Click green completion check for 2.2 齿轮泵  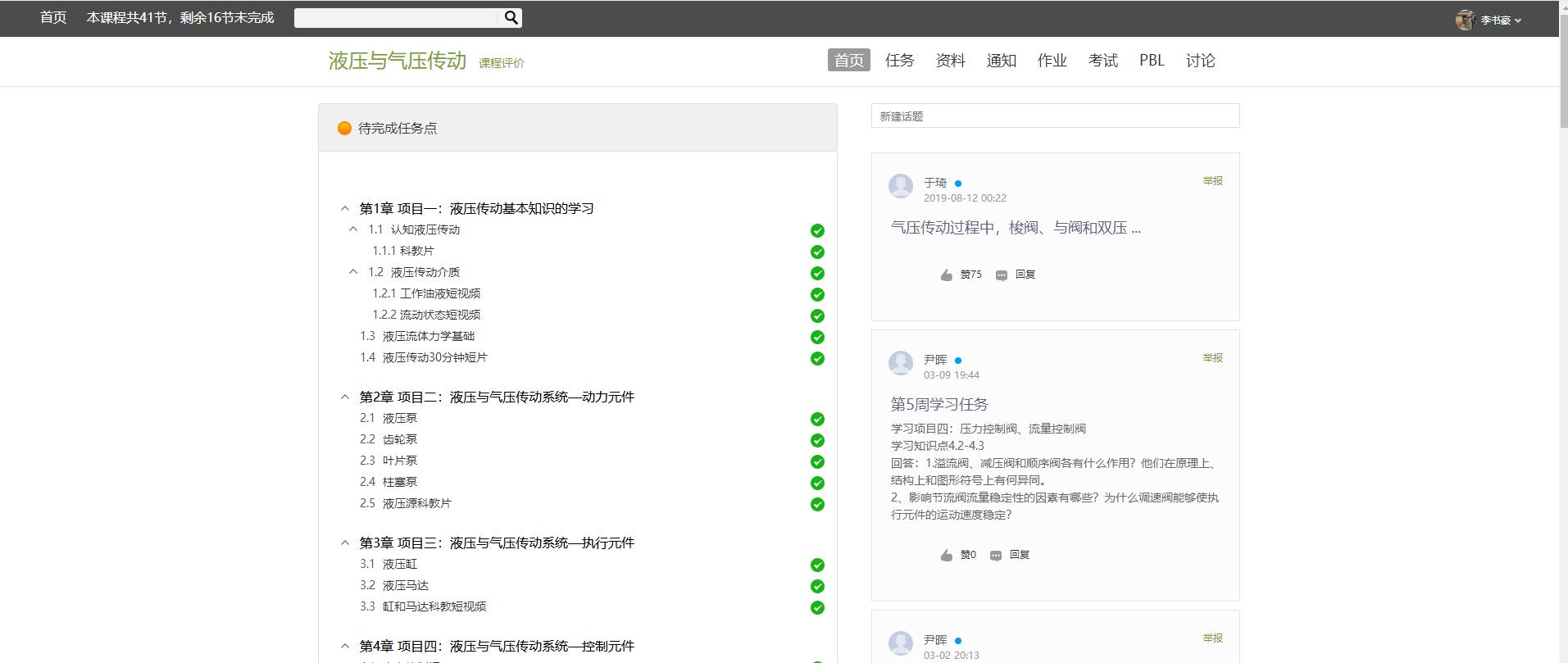[x=817, y=440]
